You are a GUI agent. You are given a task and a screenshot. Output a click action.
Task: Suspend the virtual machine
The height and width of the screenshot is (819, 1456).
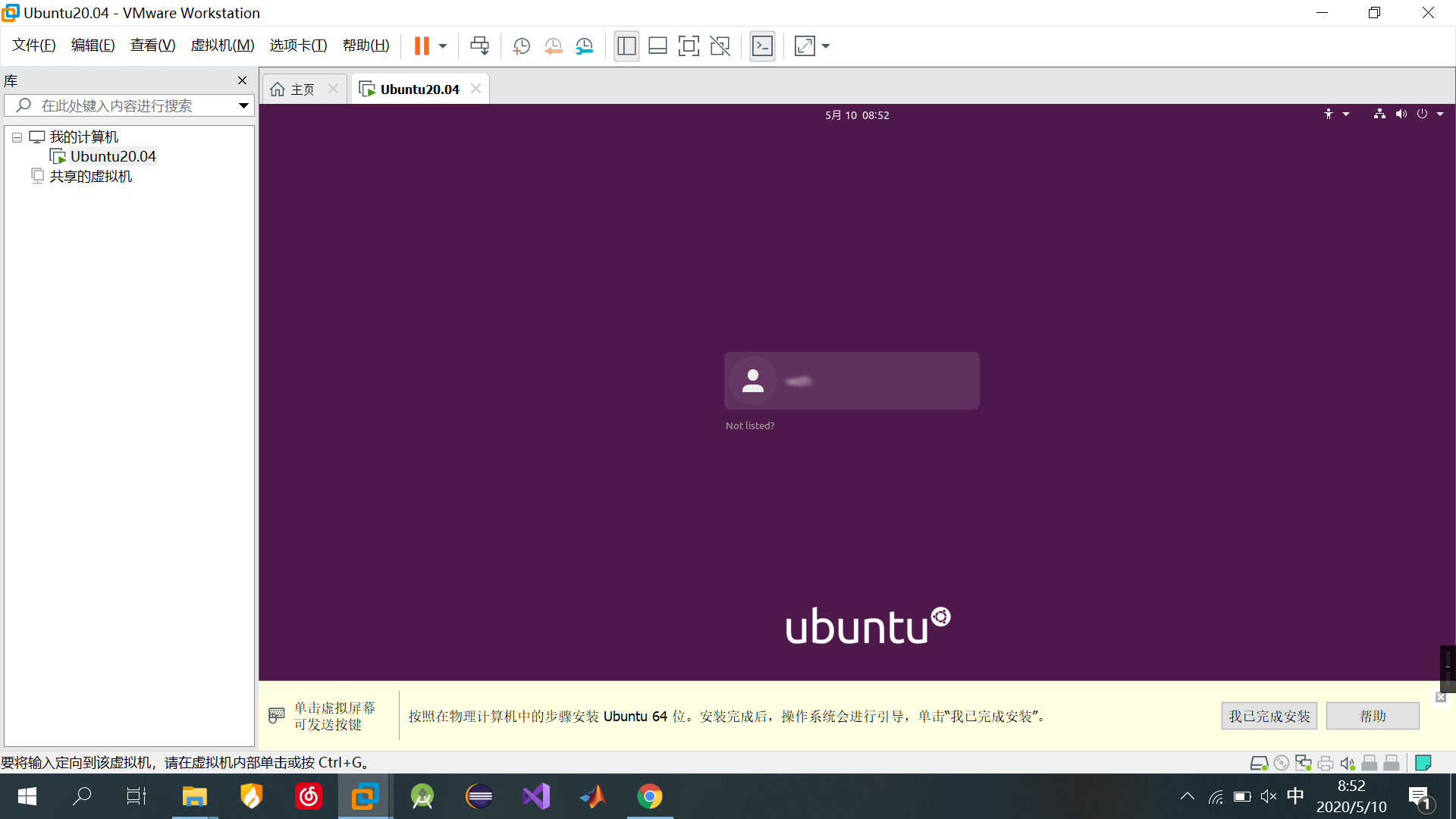[x=422, y=45]
